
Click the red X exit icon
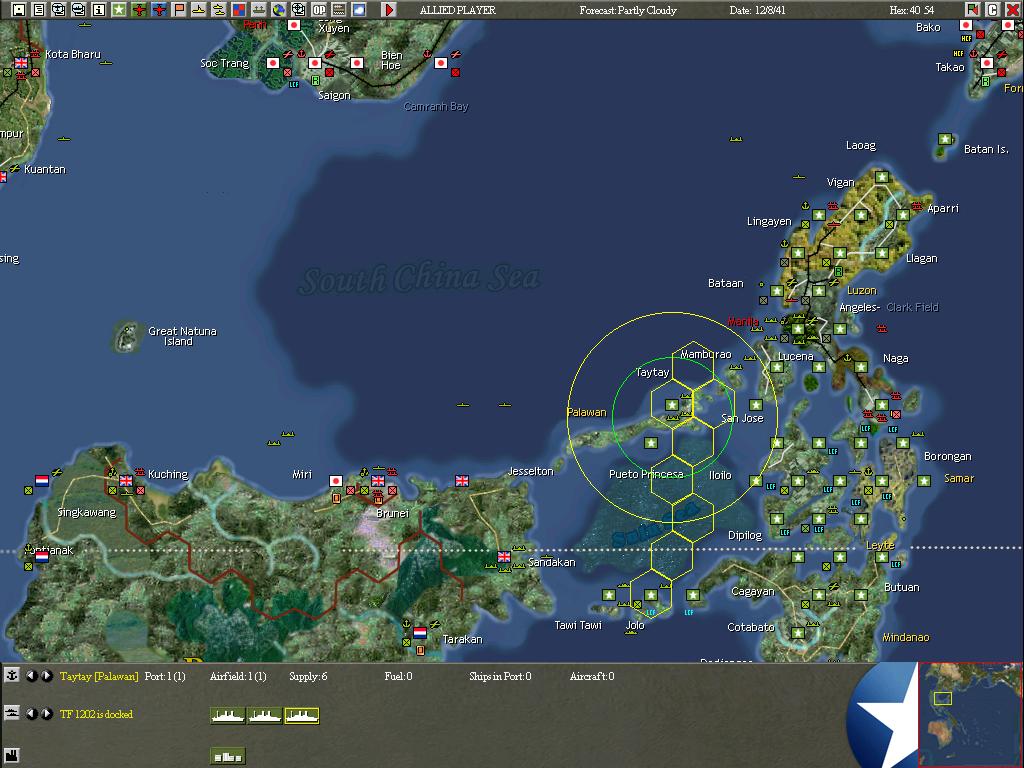1012,9
